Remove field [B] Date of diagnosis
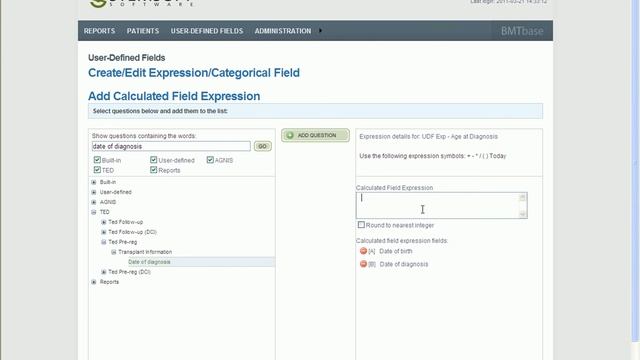 pos(363,264)
